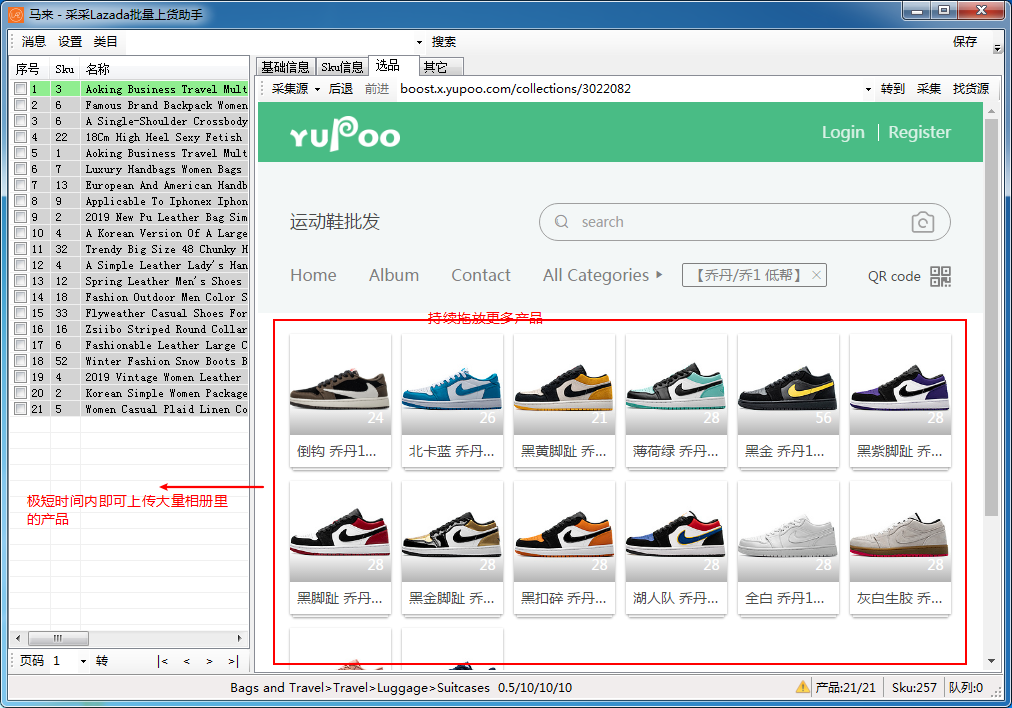Sort by the 名称 column header
The width and height of the screenshot is (1012, 708).
165,69
